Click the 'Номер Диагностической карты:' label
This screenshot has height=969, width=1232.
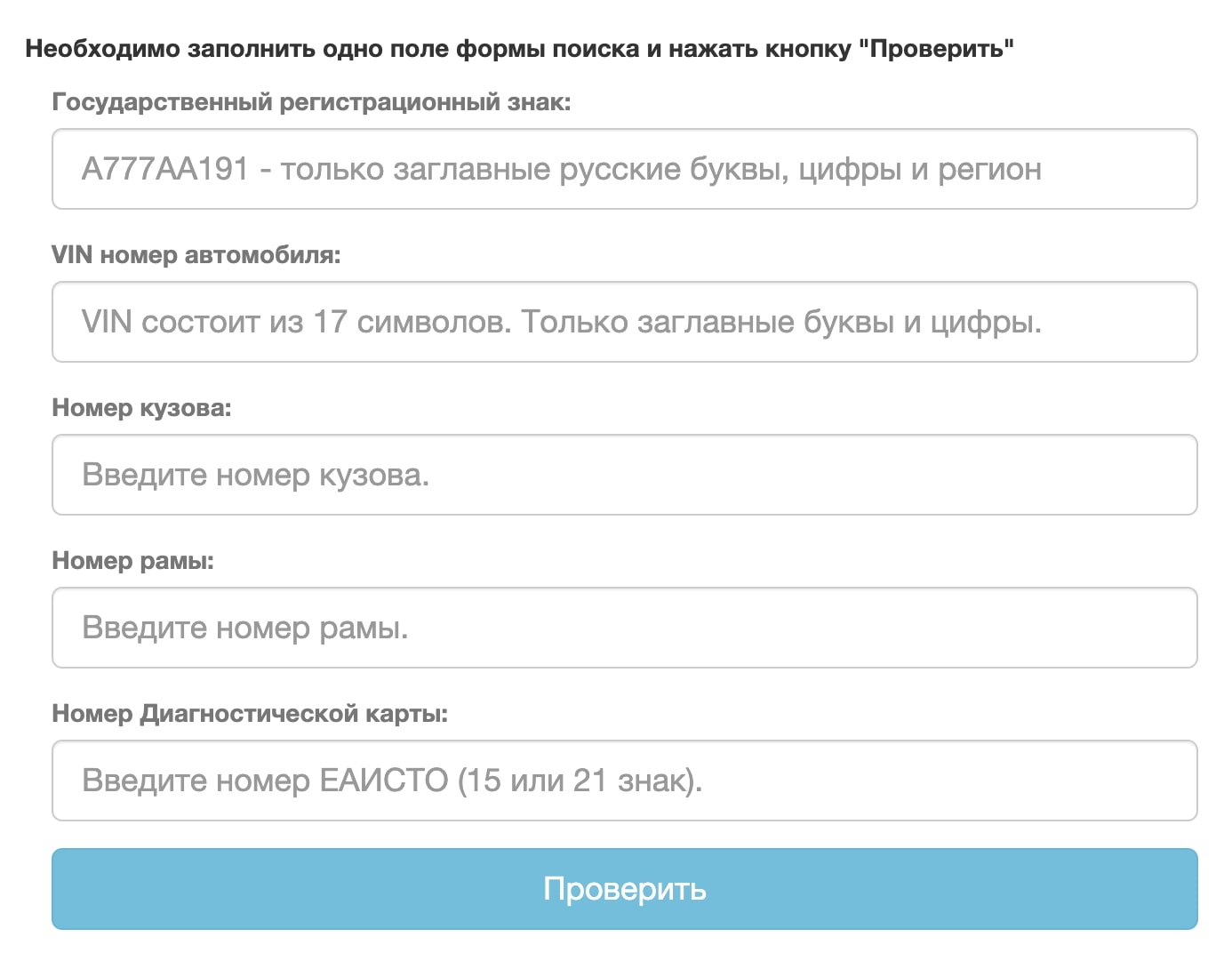[250, 714]
